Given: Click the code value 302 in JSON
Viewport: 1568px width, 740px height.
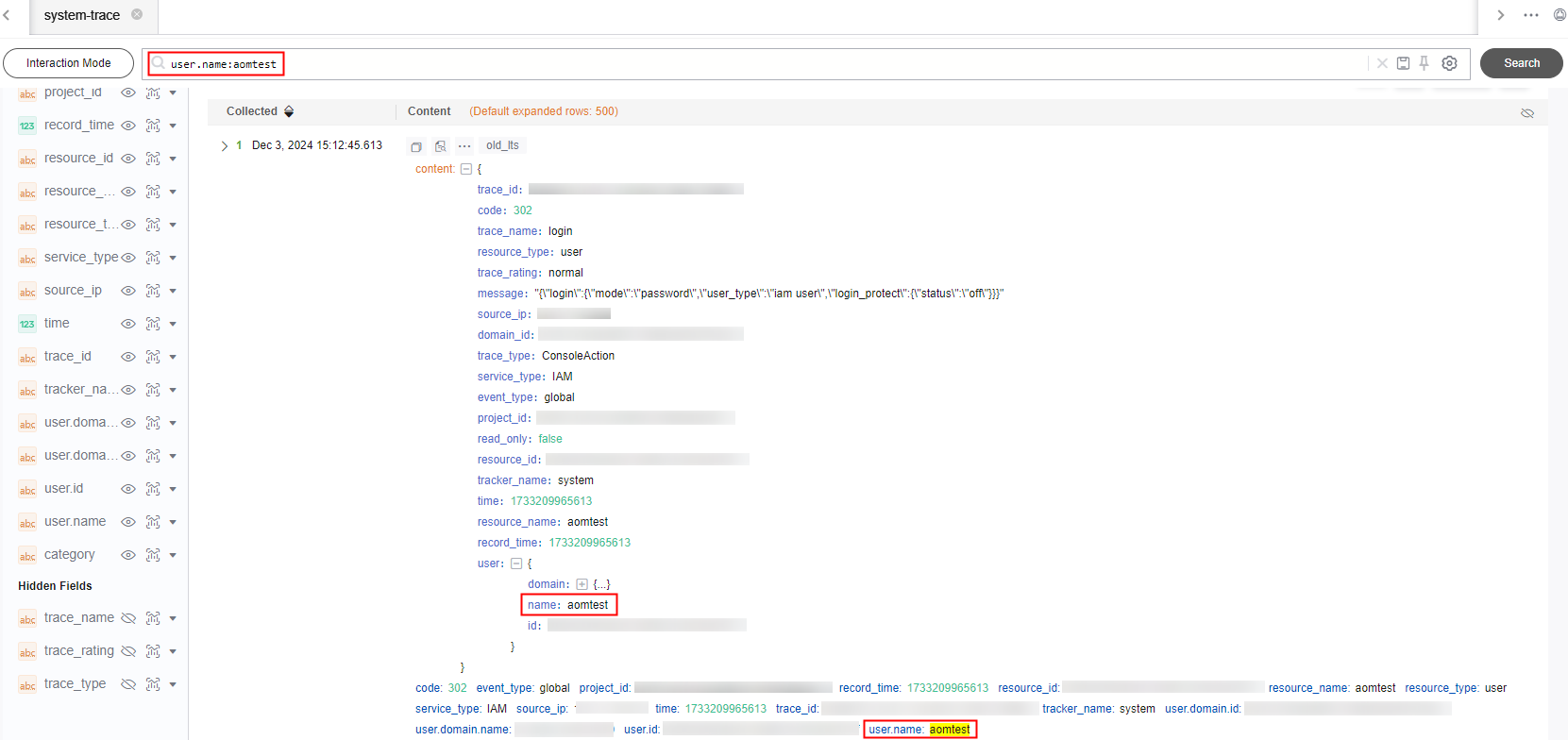Looking at the screenshot, I should tap(523, 210).
